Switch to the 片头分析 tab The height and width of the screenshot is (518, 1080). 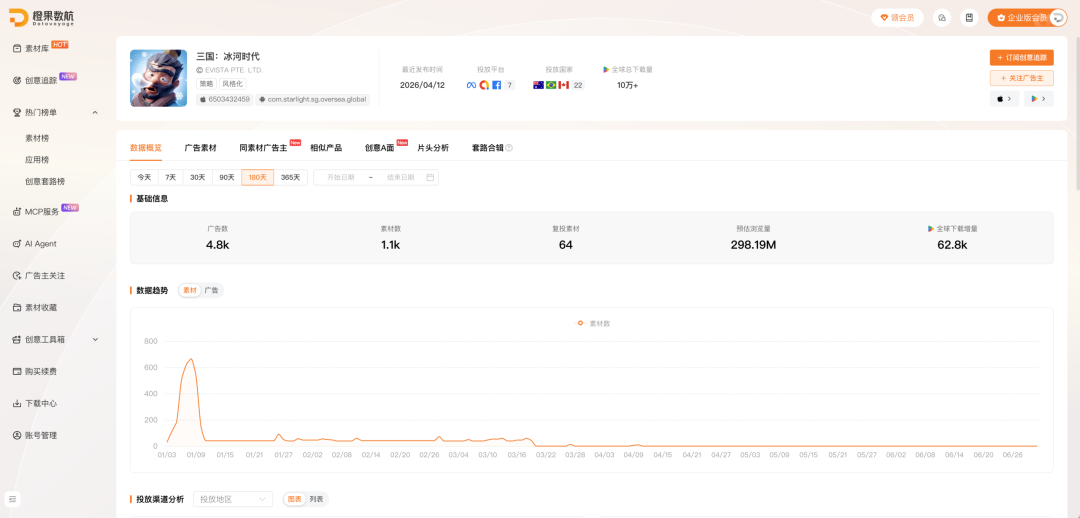tap(433, 148)
